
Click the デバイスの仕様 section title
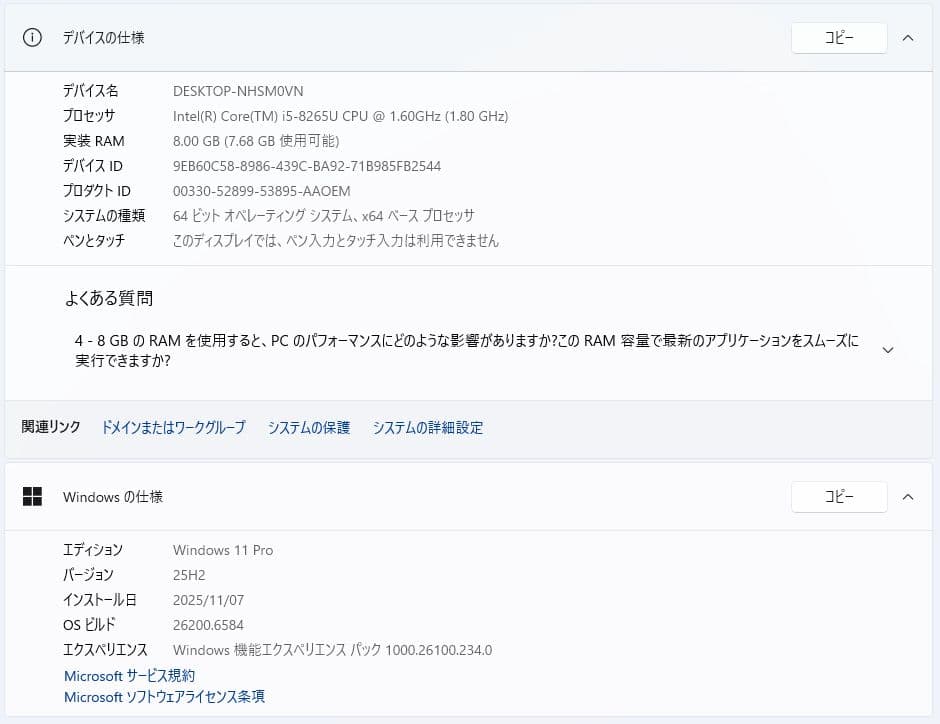click(x=104, y=38)
